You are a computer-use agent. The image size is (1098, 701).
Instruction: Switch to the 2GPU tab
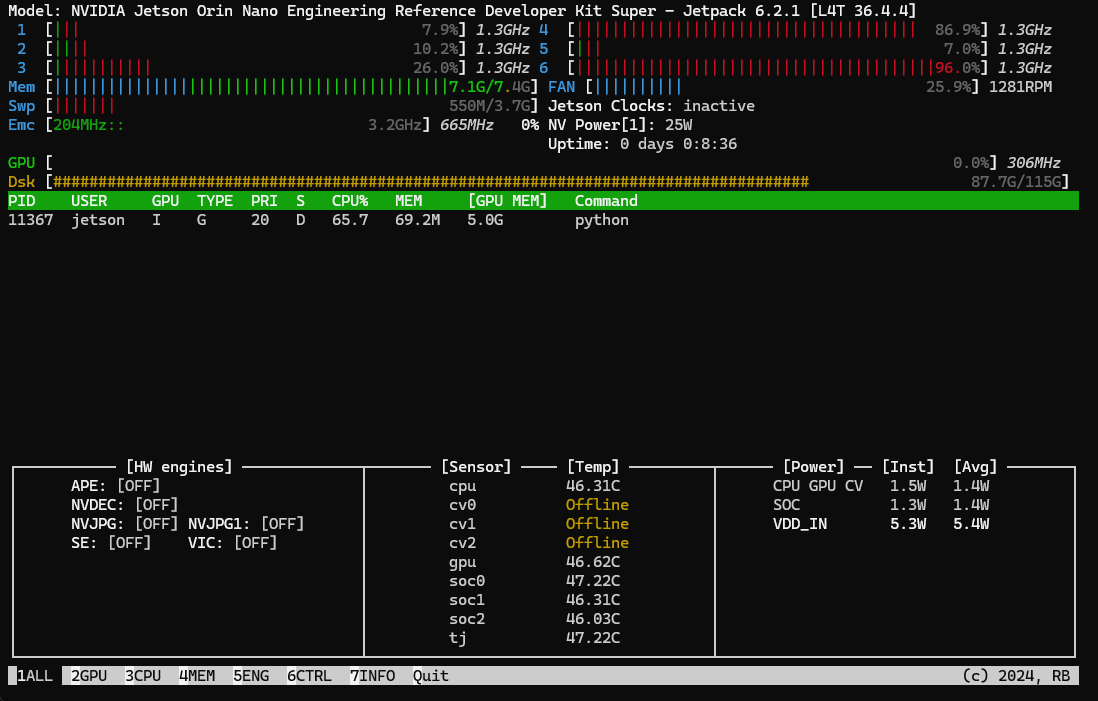[88, 676]
